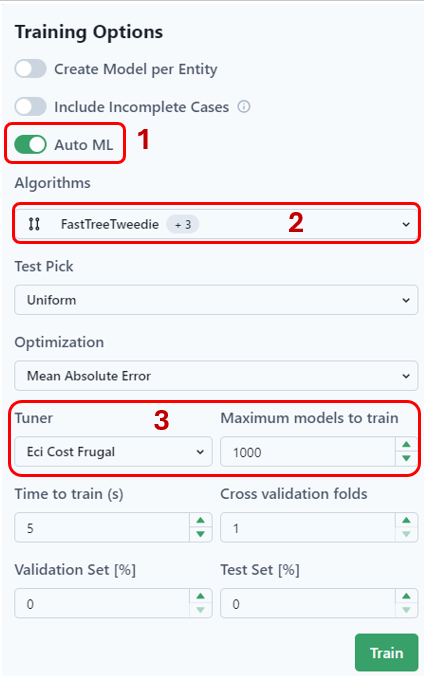Open the Algorithms dropdown

[x=216, y=224]
